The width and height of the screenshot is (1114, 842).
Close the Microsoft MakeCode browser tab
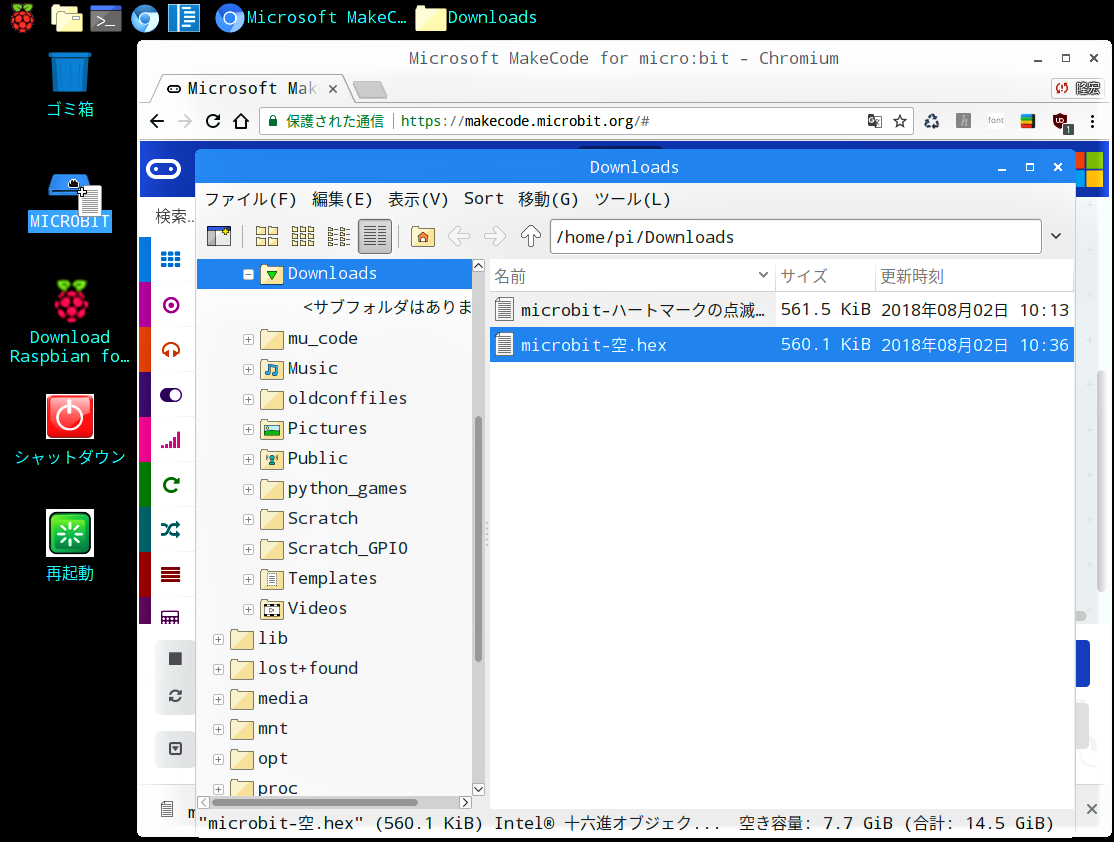pyautogui.click(x=332, y=89)
